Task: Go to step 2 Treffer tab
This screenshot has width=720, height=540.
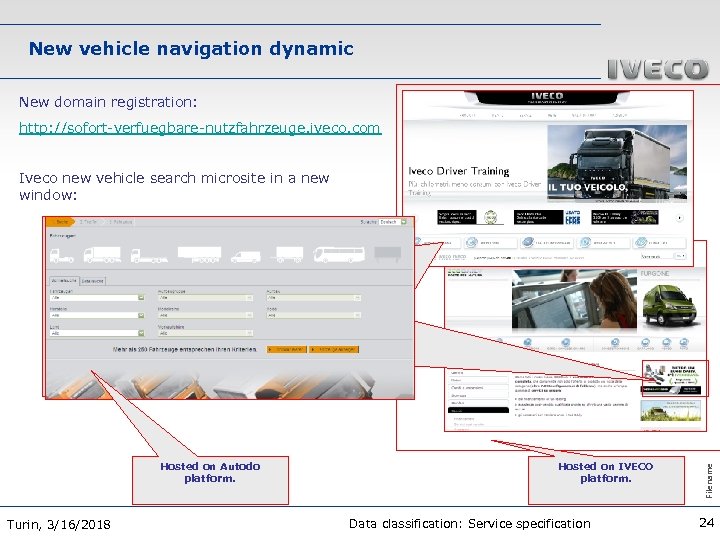Action: pos(89,222)
